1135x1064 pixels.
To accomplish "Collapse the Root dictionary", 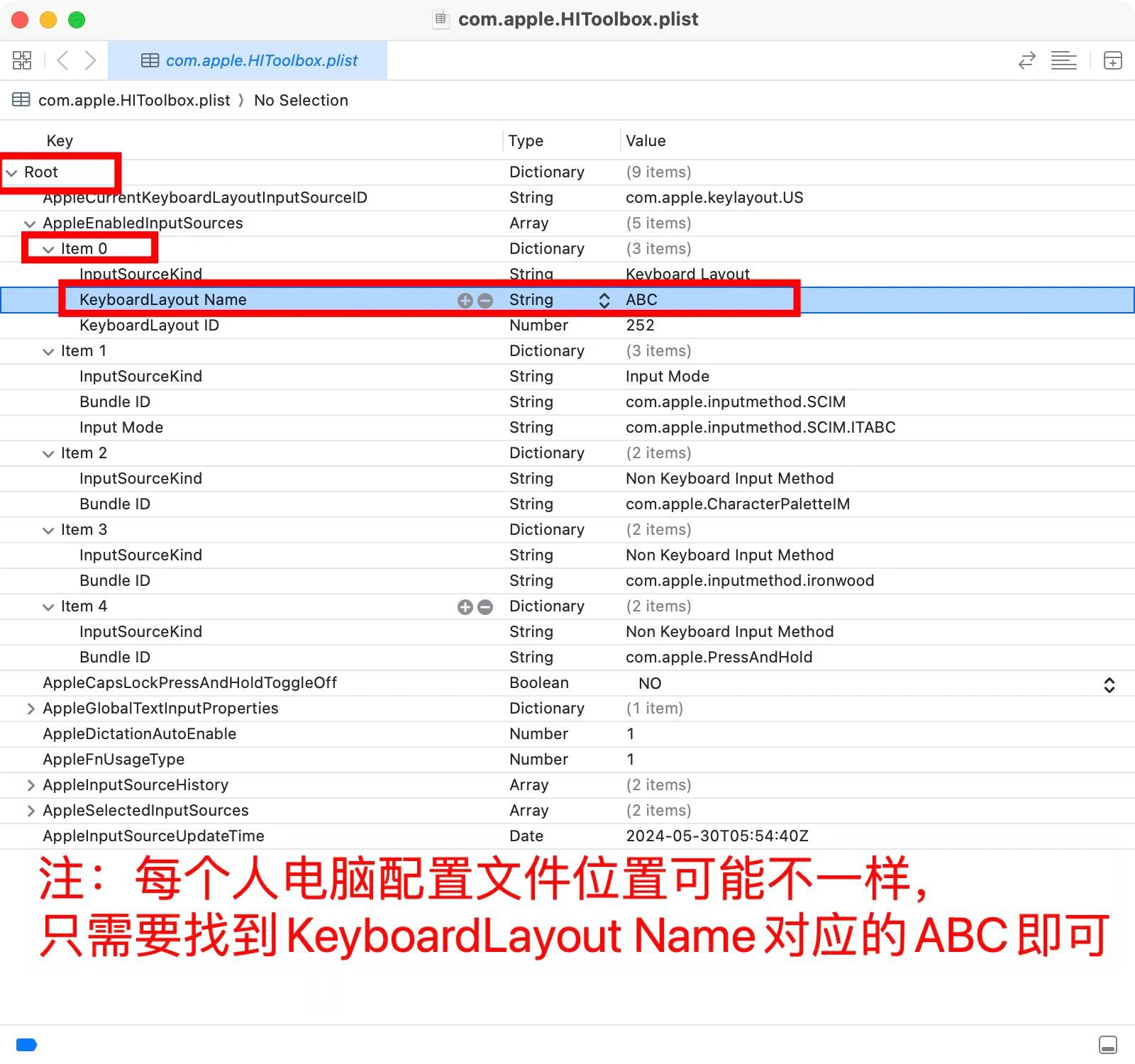I will [12, 173].
